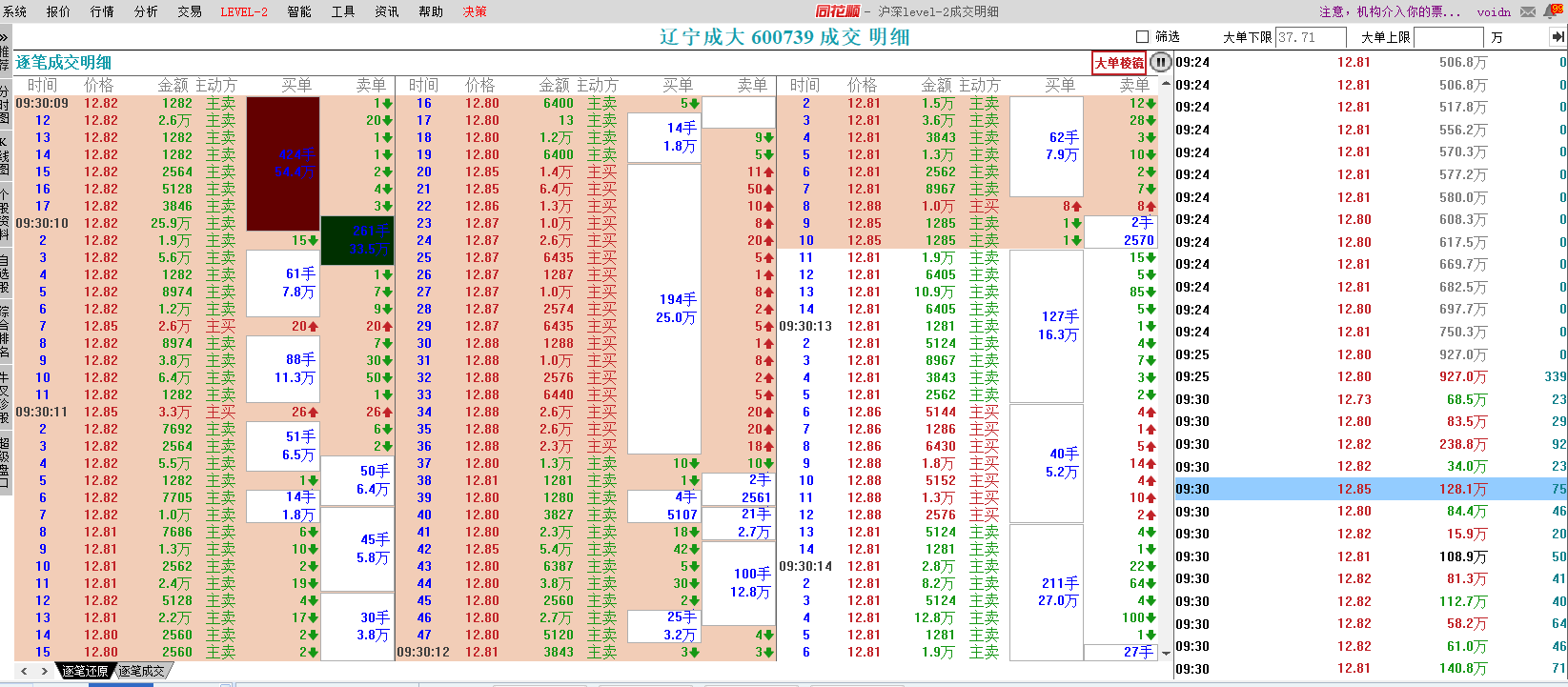Open the 系统 menu
This screenshot has height=687, width=1568.
pyautogui.click(x=15, y=11)
